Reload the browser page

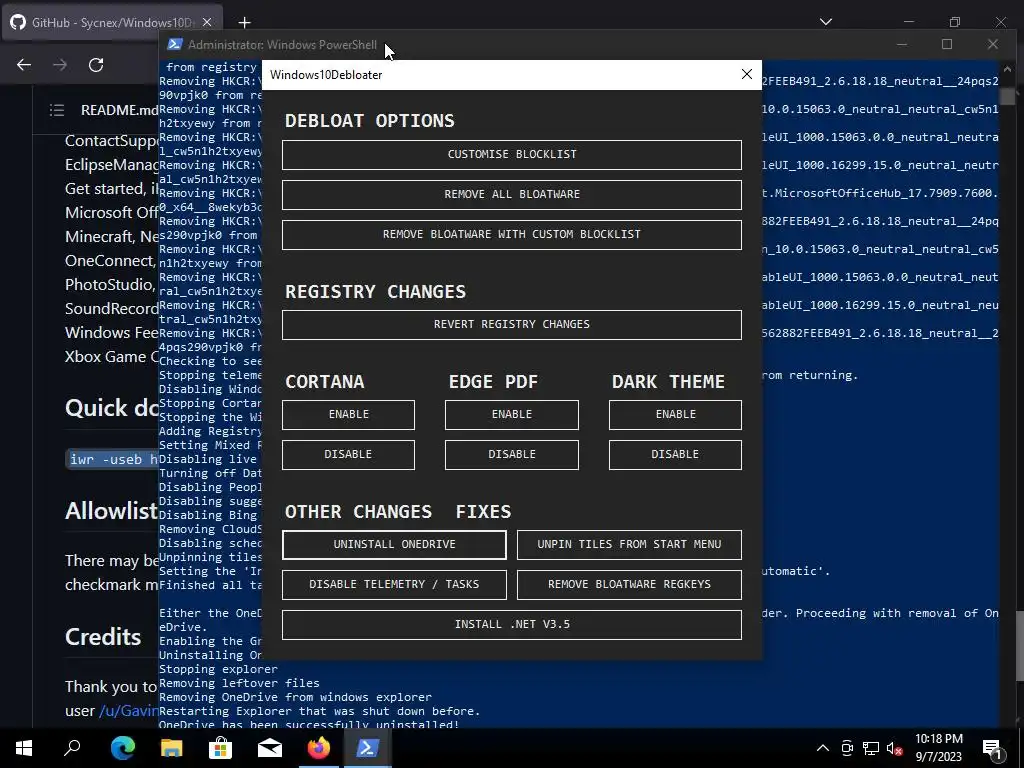[x=96, y=65]
